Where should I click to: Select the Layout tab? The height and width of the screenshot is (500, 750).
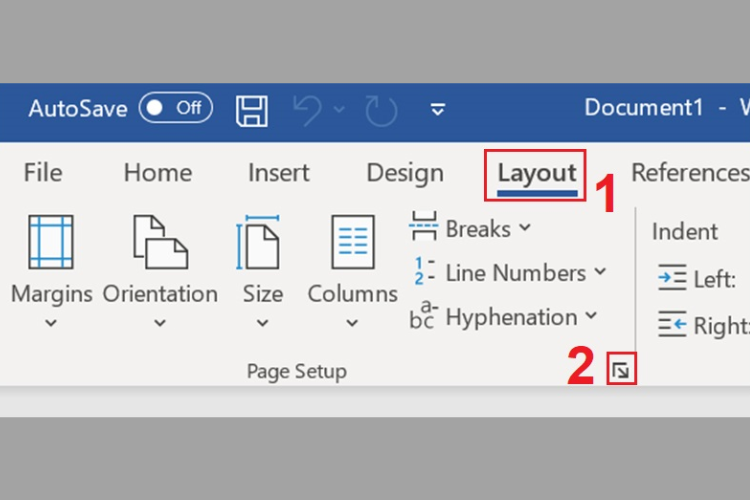(x=536, y=175)
